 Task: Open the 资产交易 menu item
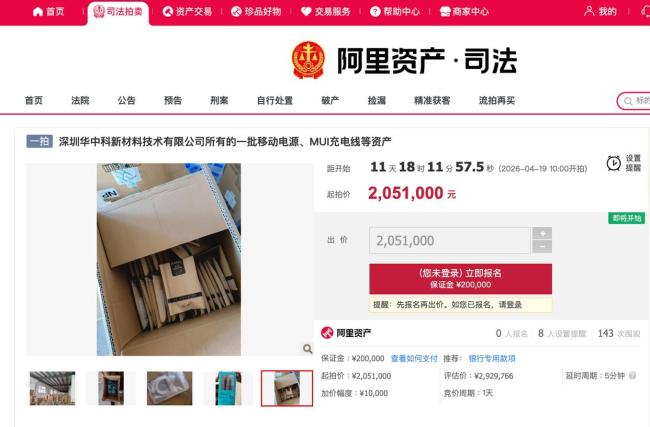[187, 12]
